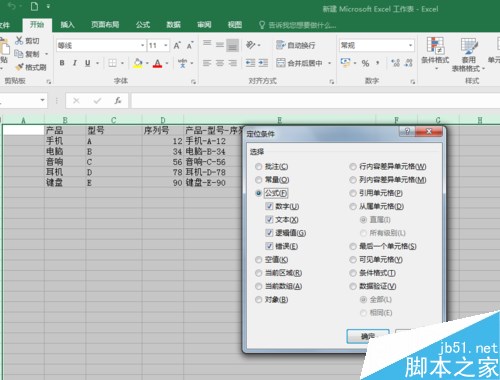Open the font size dropdown

(166, 45)
